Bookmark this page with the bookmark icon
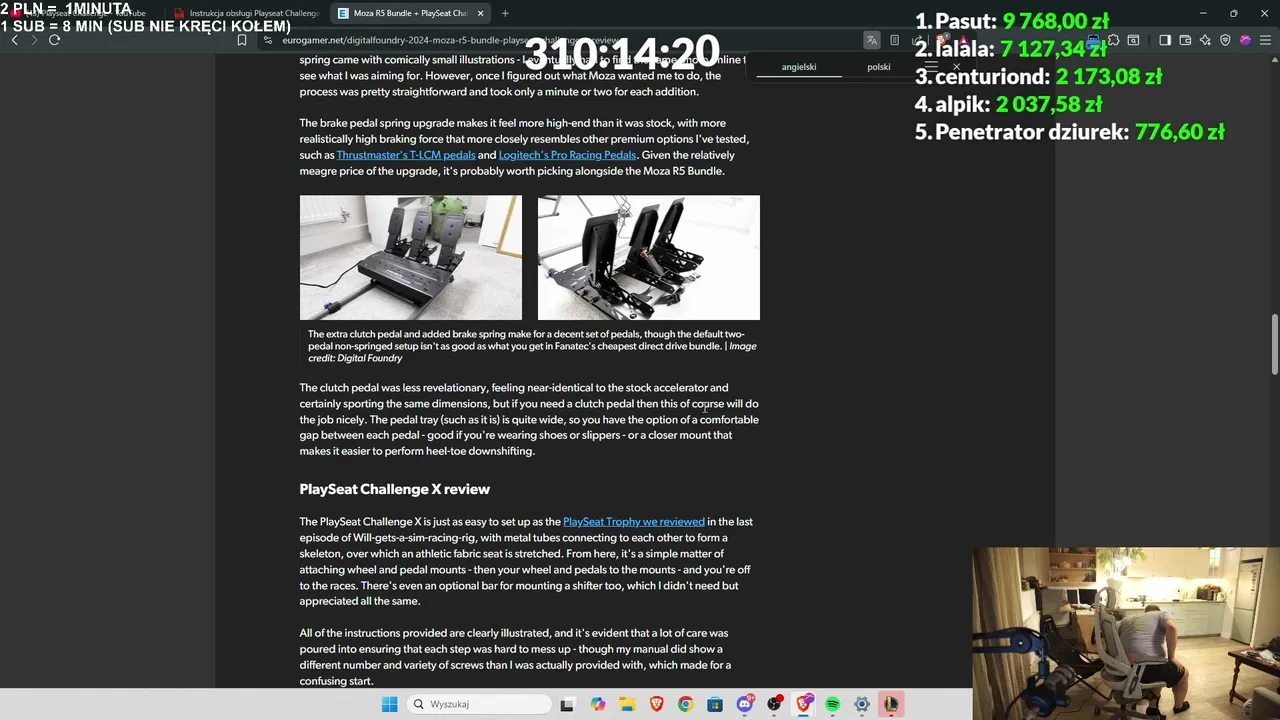Image resolution: width=1280 pixels, height=720 pixels. pyautogui.click(x=241, y=40)
